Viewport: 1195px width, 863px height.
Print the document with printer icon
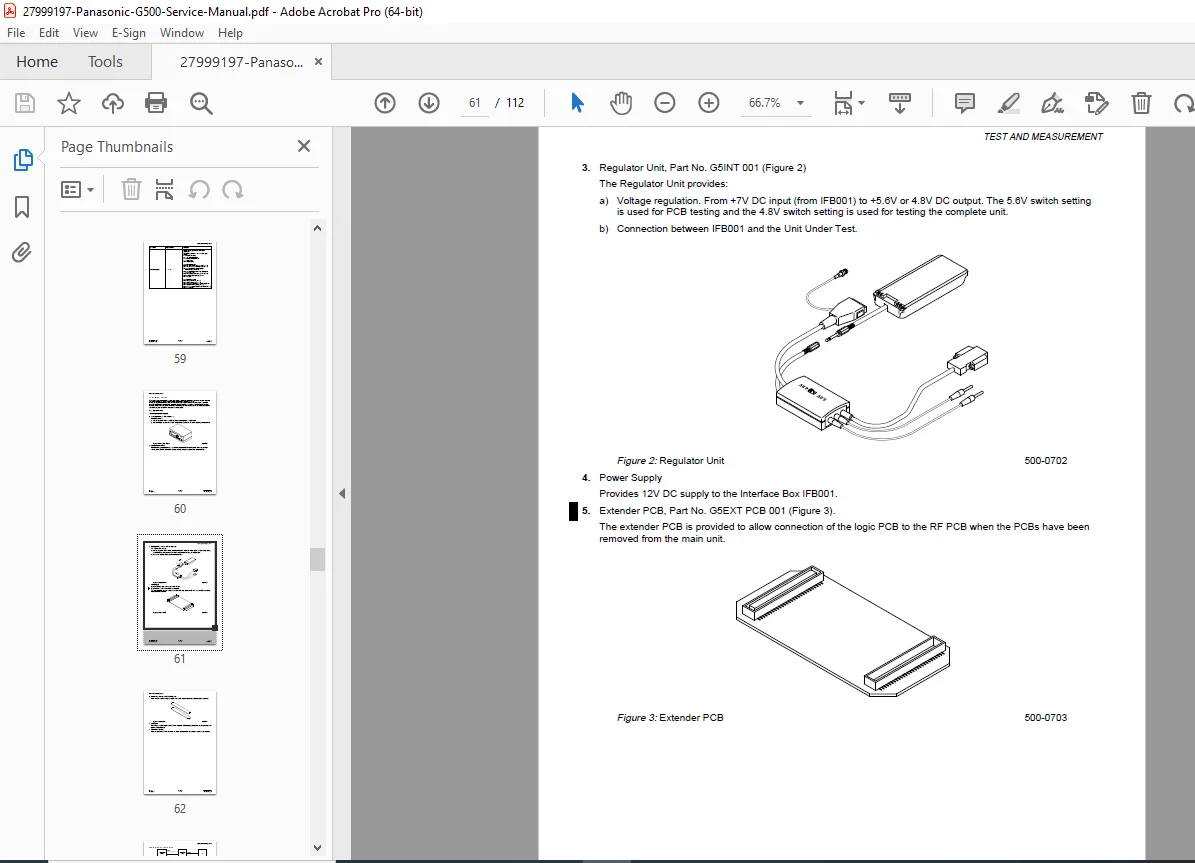156,103
